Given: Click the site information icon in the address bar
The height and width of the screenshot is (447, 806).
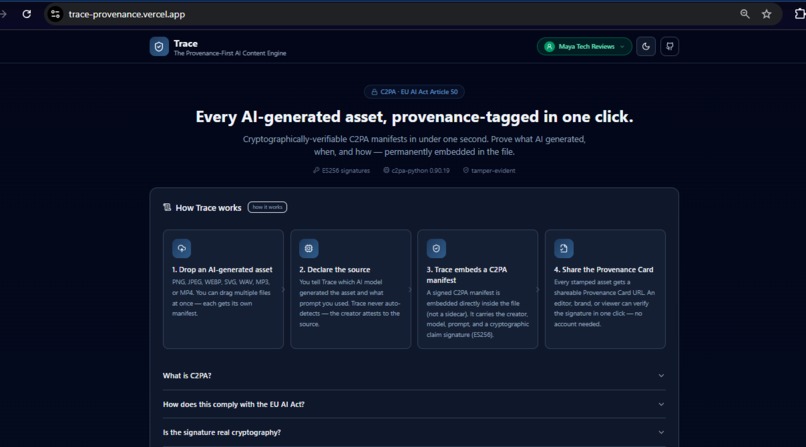Looking at the screenshot, I should click(x=56, y=14).
